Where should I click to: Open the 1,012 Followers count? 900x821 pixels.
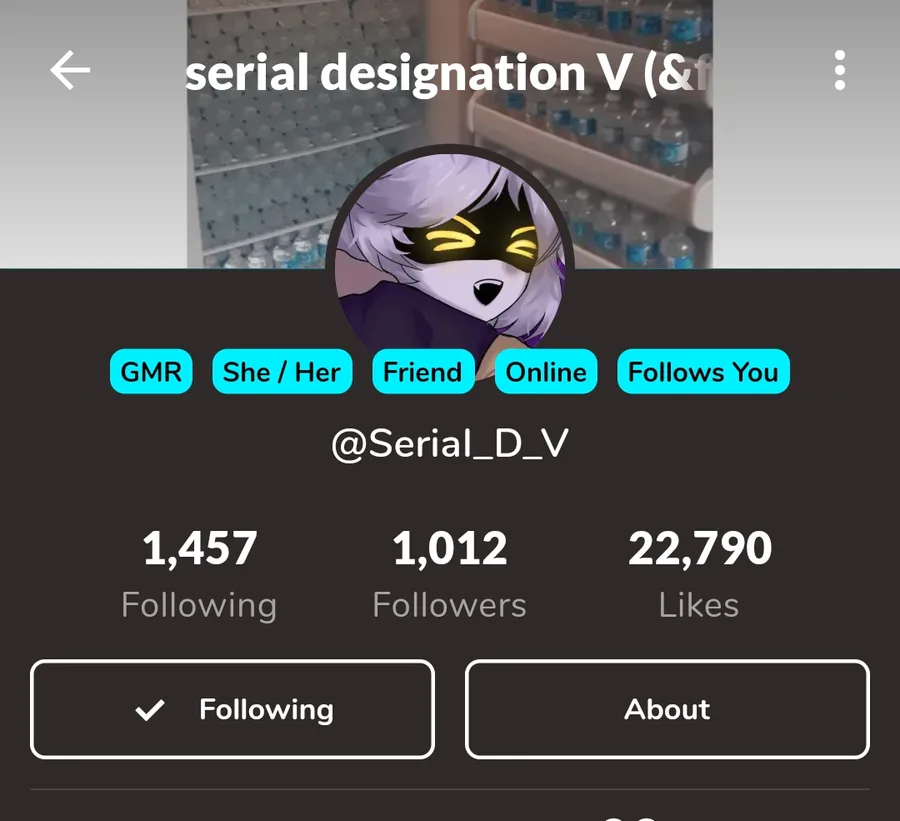pyautogui.click(x=449, y=548)
